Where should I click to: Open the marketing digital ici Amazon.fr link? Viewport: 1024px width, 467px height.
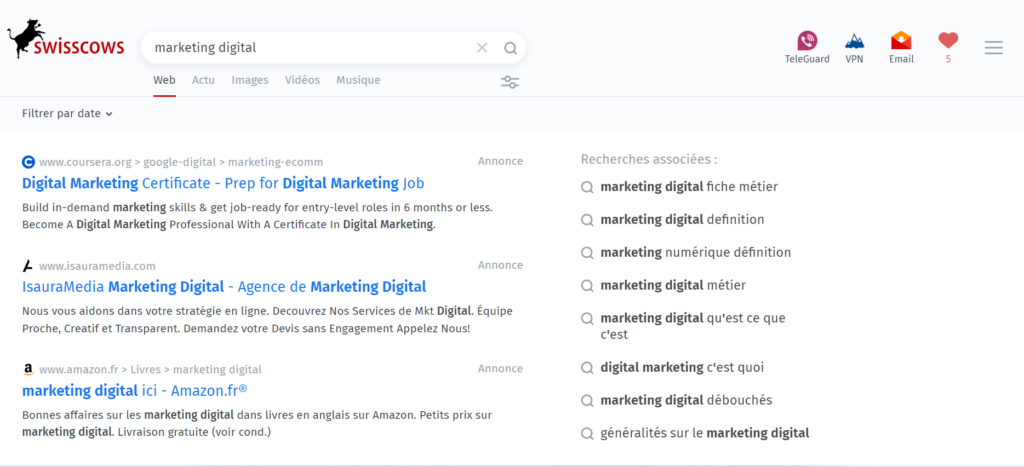134,390
